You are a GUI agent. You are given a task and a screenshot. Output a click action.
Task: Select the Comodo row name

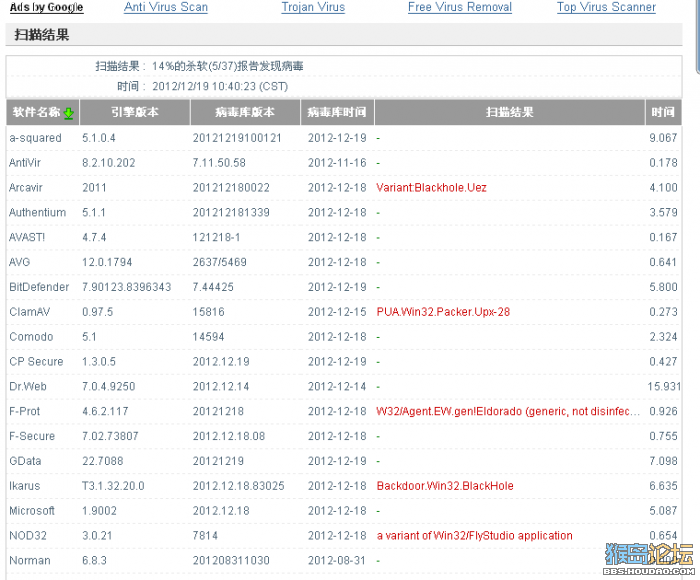[x=31, y=337]
